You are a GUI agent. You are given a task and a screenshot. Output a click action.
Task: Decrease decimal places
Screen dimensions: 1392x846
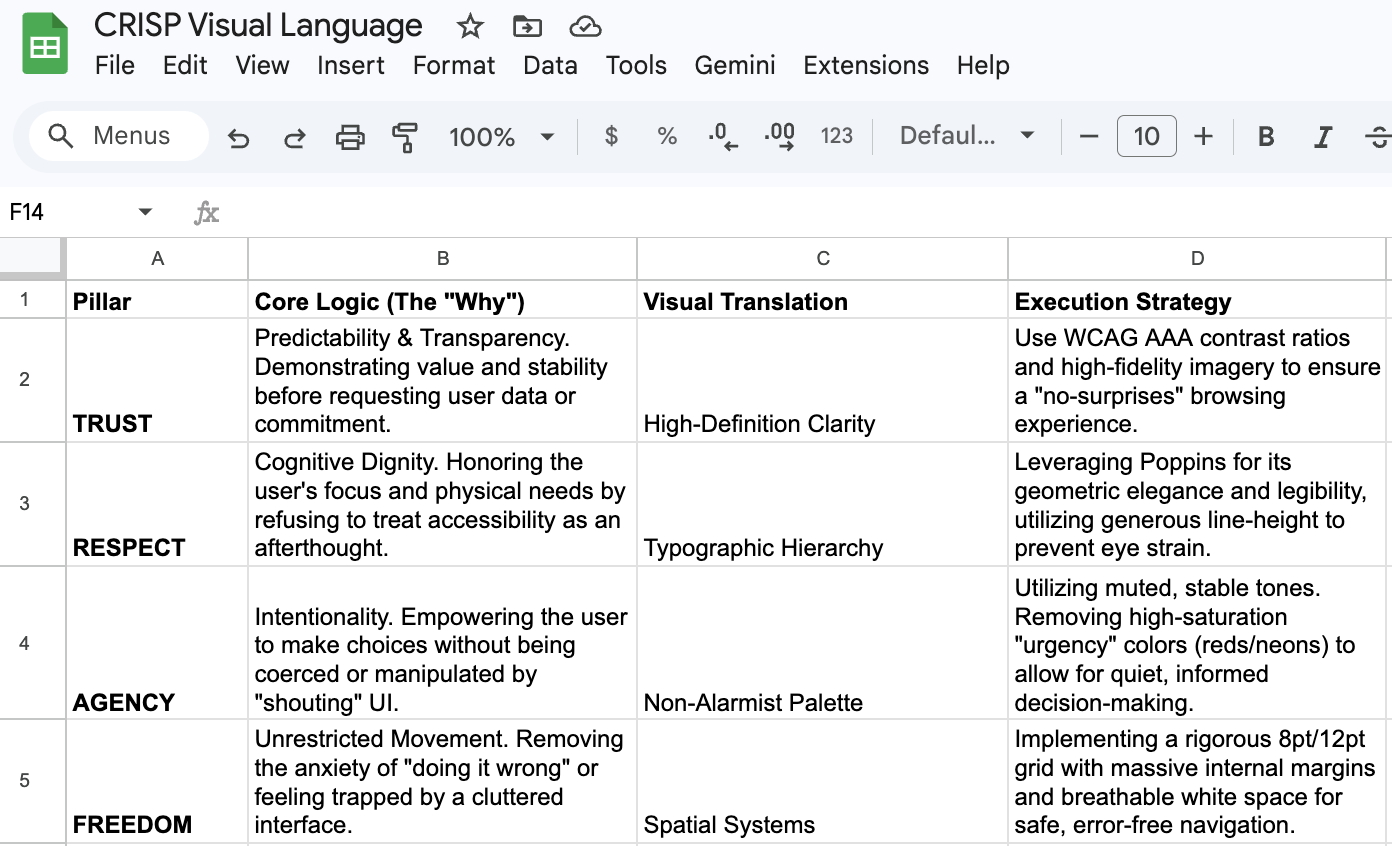click(x=722, y=137)
